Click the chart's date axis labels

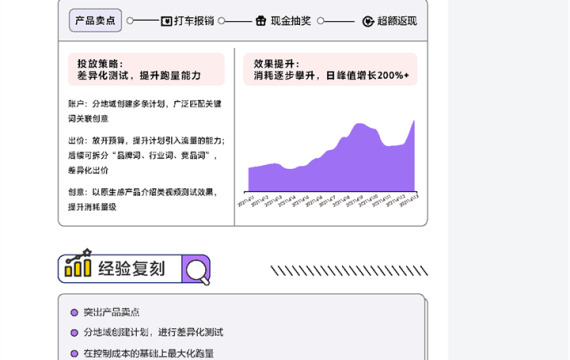[x=328, y=201]
